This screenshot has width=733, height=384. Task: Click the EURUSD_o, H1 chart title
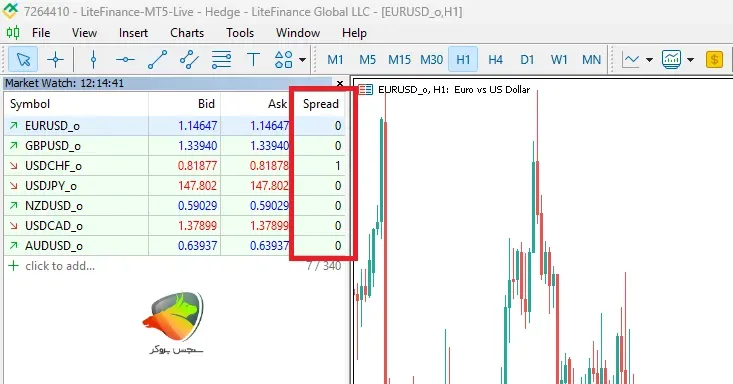[x=454, y=89]
